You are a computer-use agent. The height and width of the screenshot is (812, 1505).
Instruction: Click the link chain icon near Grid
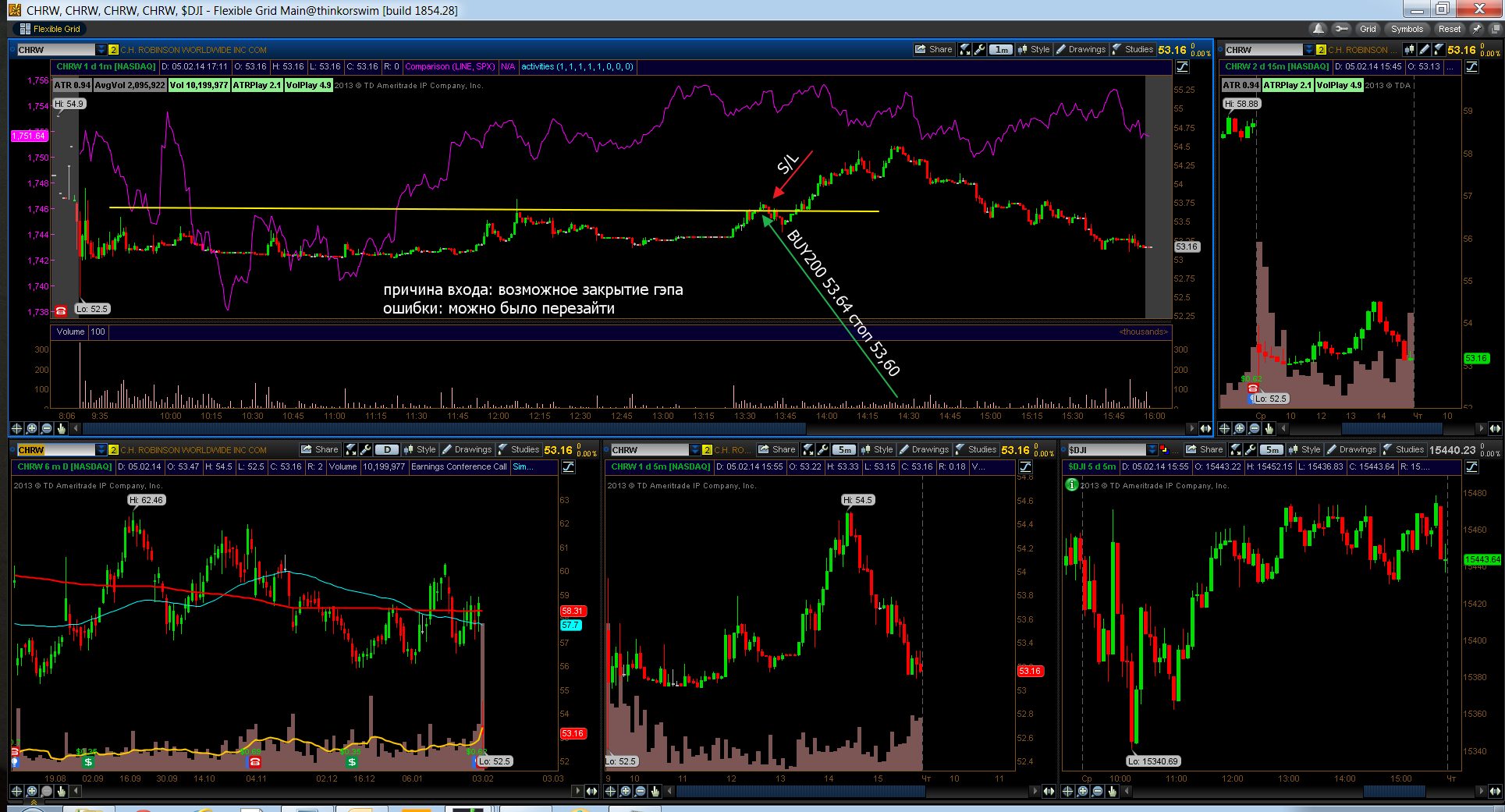click(x=1341, y=29)
